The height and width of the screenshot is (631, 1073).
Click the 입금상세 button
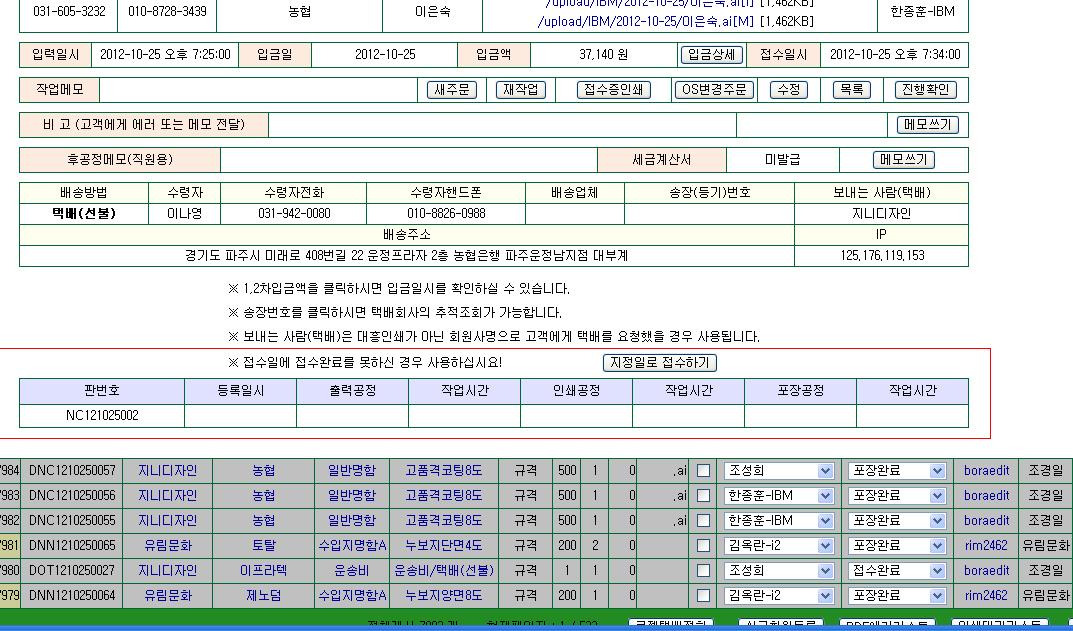click(711, 55)
